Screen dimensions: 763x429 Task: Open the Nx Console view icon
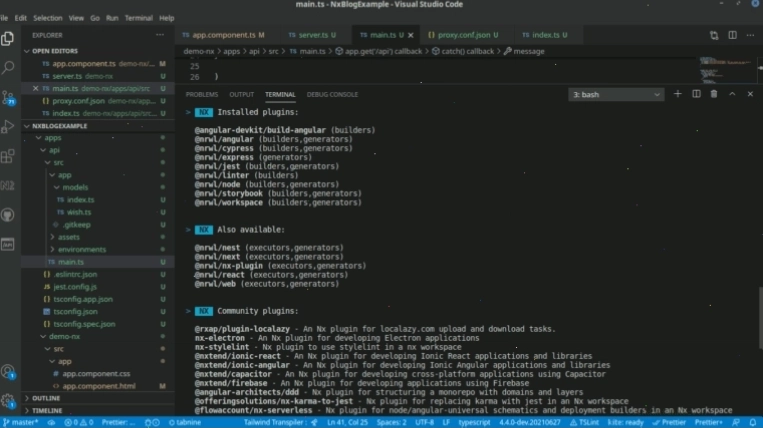[8, 185]
